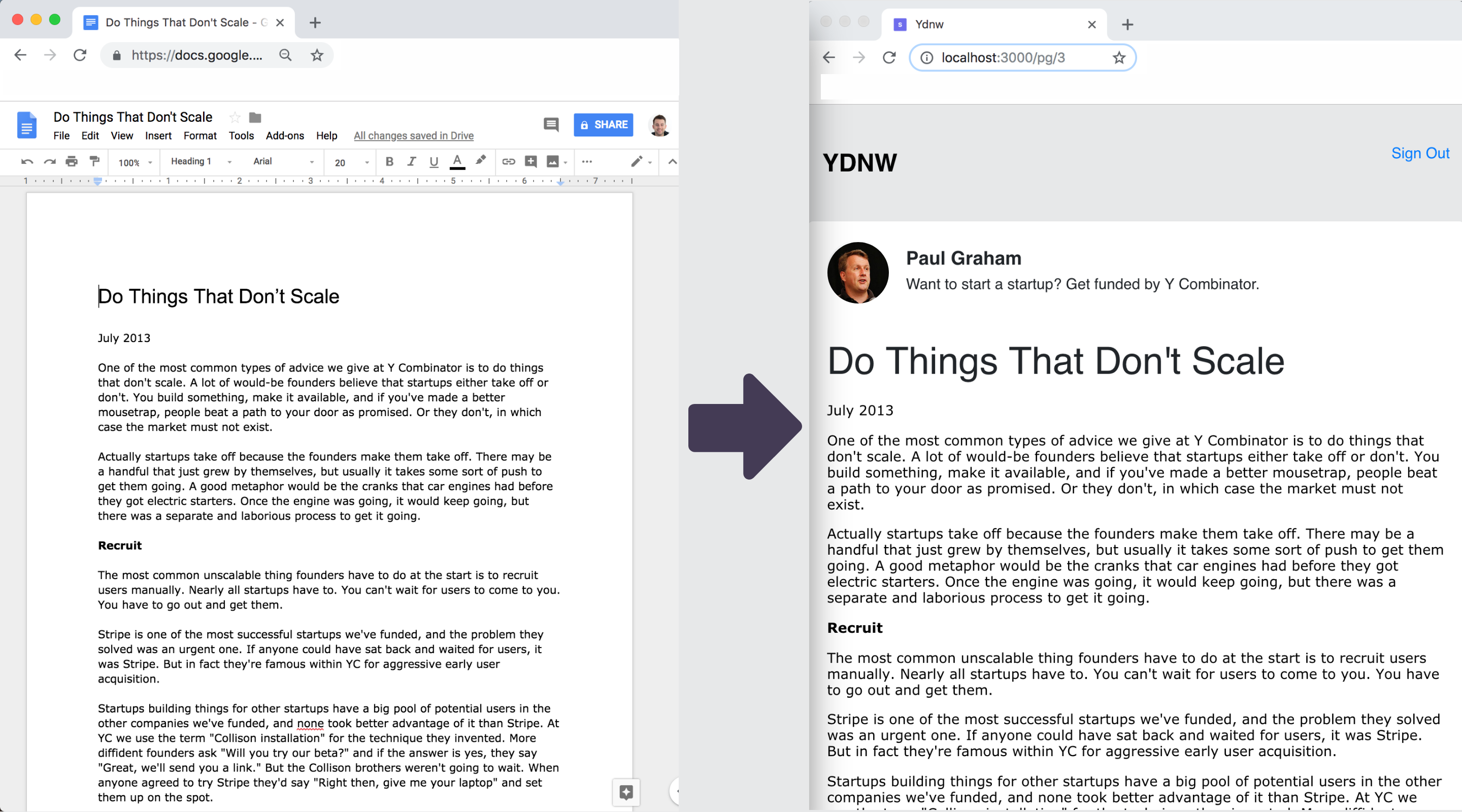Viewport: 1462px width, 812px height.
Task: Open the Add-ons menu
Action: (284, 136)
